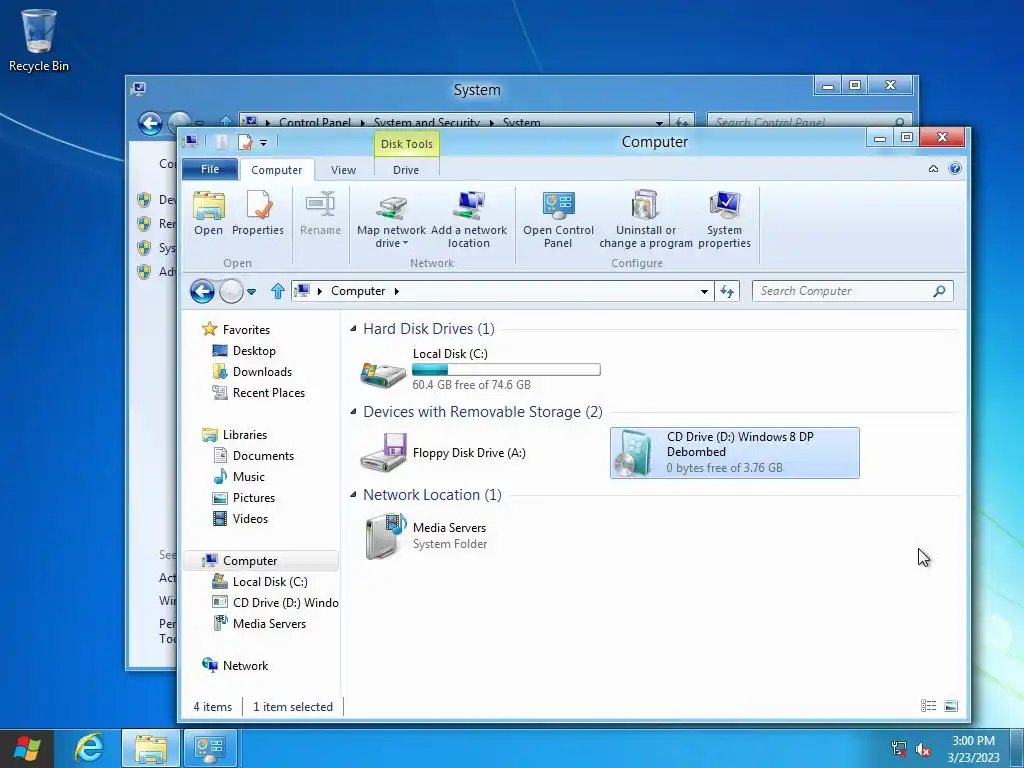Image resolution: width=1024 pixels, height=768 pixels.
Task: Select the Computer ribbon tab
Action: [276, 170]
